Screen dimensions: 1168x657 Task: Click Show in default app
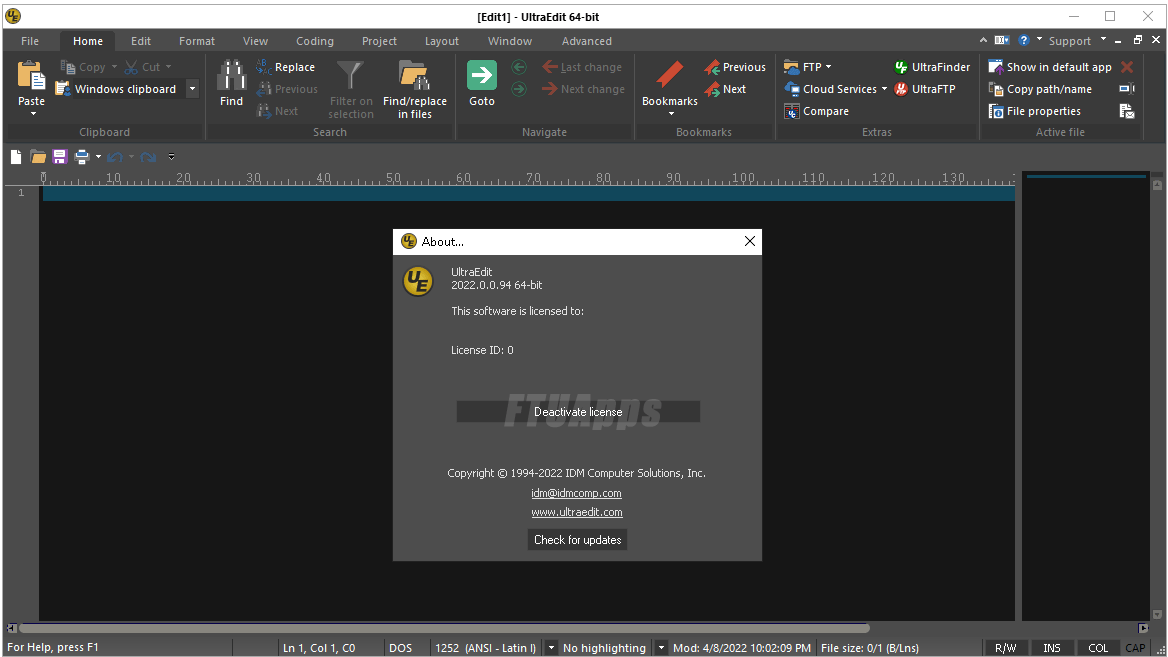point(1050,67)
